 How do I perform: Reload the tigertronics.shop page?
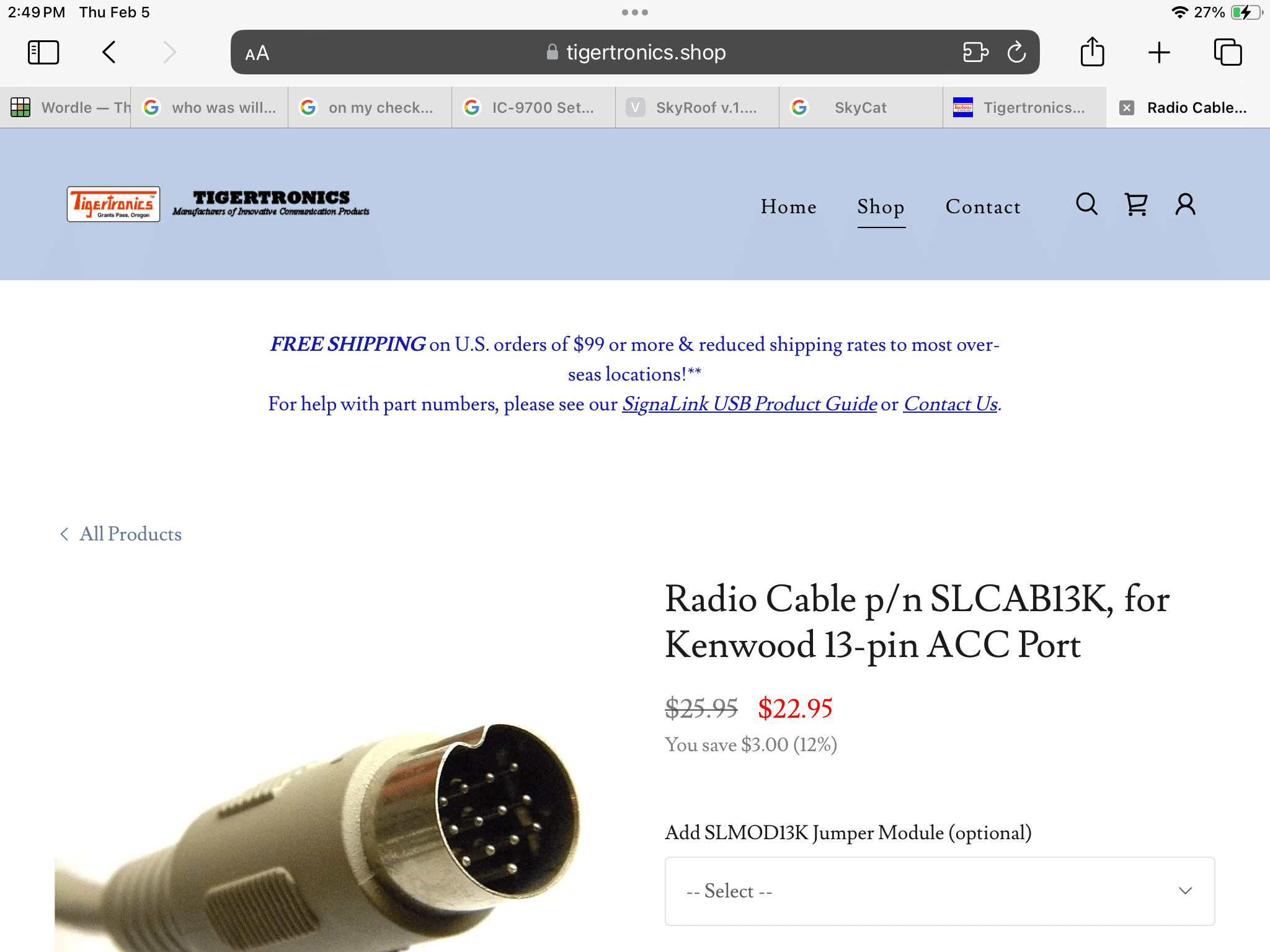1016,53
